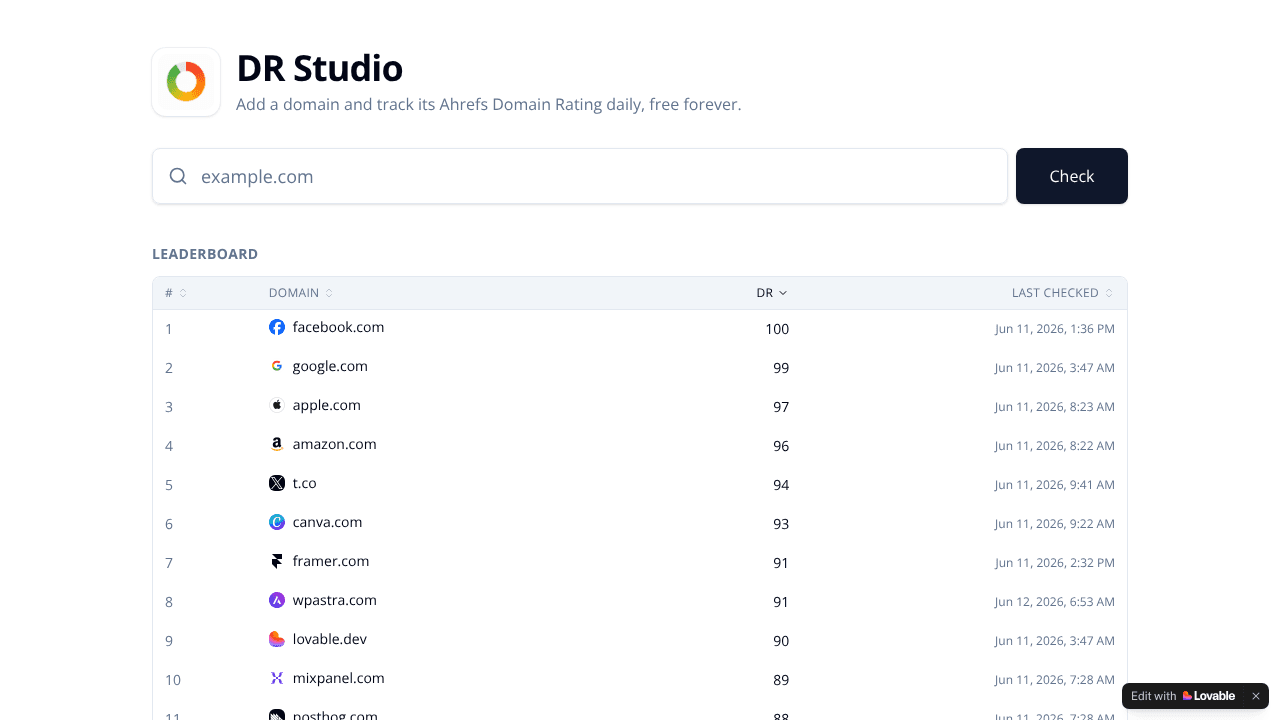This screenshot has width=1280, height=720.
Task: Dismiss the Edit with Lovable badge
Action: 1256,696
